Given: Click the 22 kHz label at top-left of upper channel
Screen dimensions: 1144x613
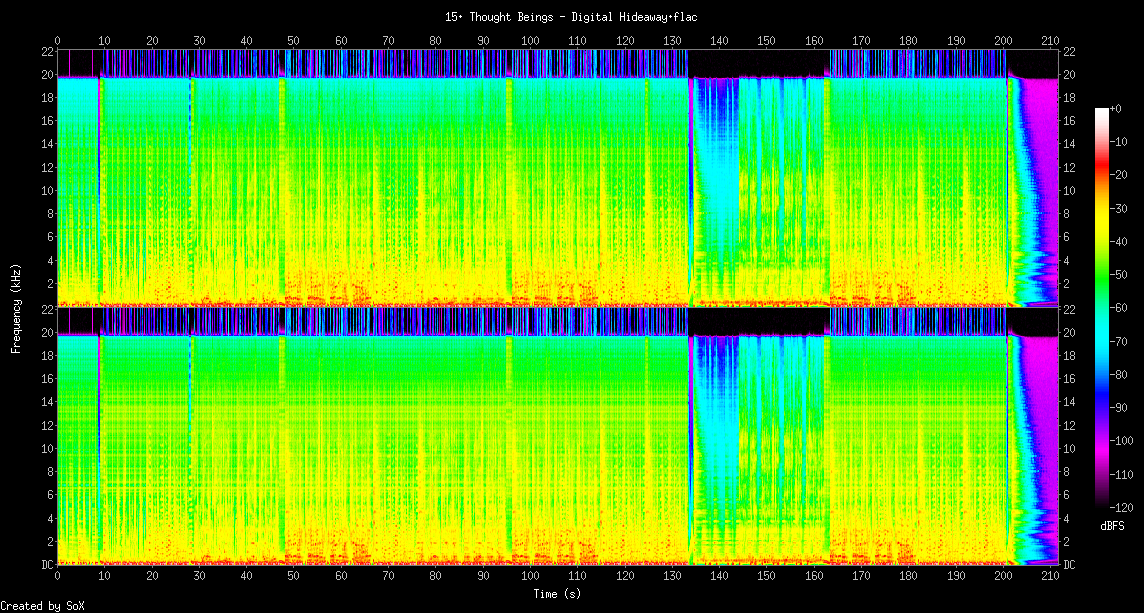Looking at the screenshot, I should point(47,51).
